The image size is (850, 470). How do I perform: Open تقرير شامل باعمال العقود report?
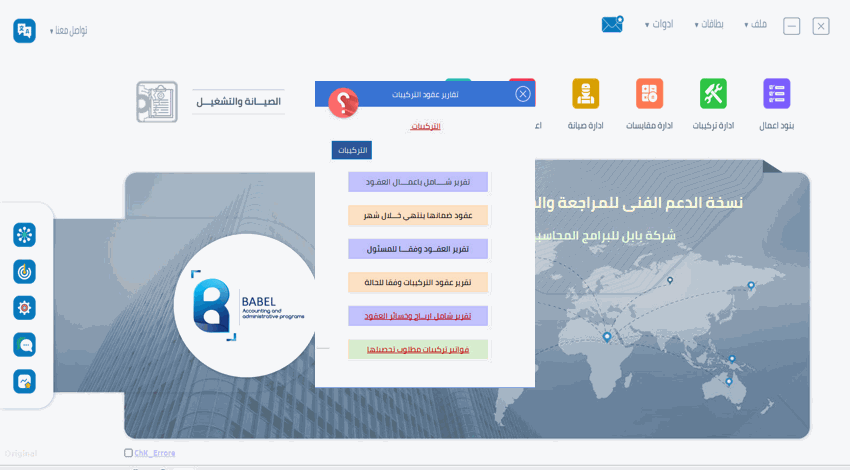click(418, 182)
